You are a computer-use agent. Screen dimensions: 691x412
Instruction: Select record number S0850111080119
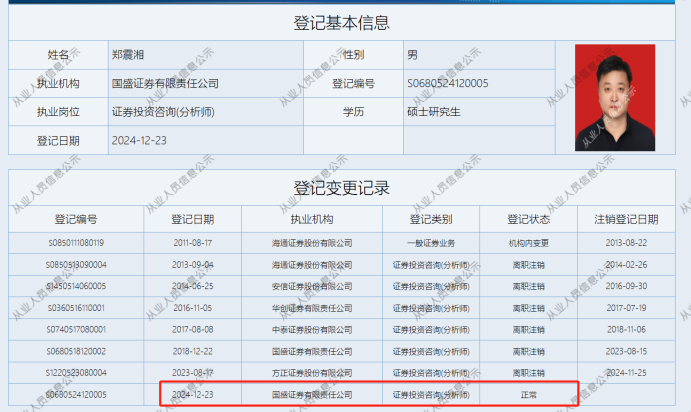coord(77,243)
